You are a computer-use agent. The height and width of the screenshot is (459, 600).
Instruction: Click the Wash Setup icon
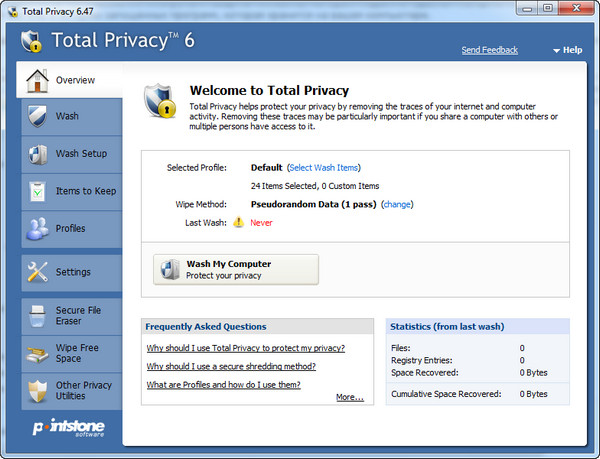point(37,154)
